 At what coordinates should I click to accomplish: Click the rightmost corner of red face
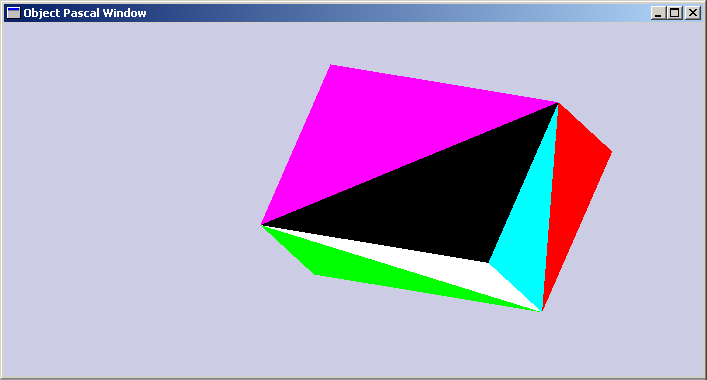tap(611, 152)
